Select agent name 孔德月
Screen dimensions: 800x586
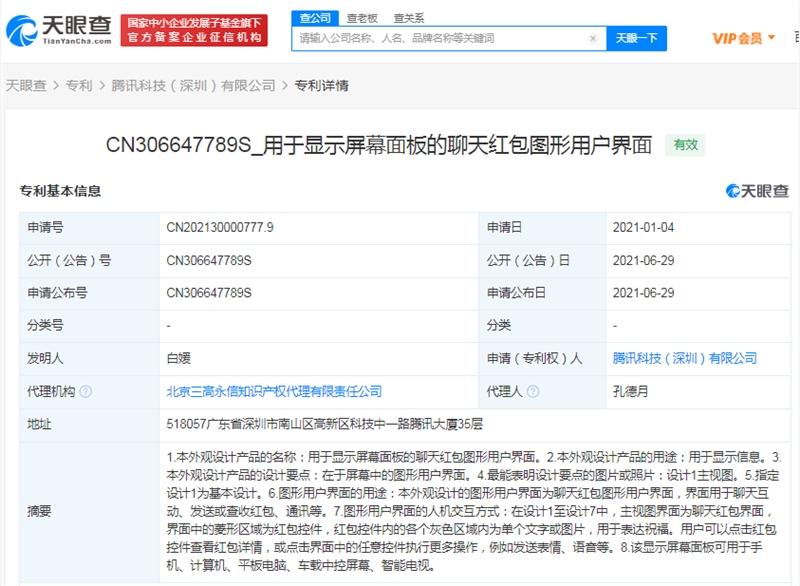tap(631, 392)
